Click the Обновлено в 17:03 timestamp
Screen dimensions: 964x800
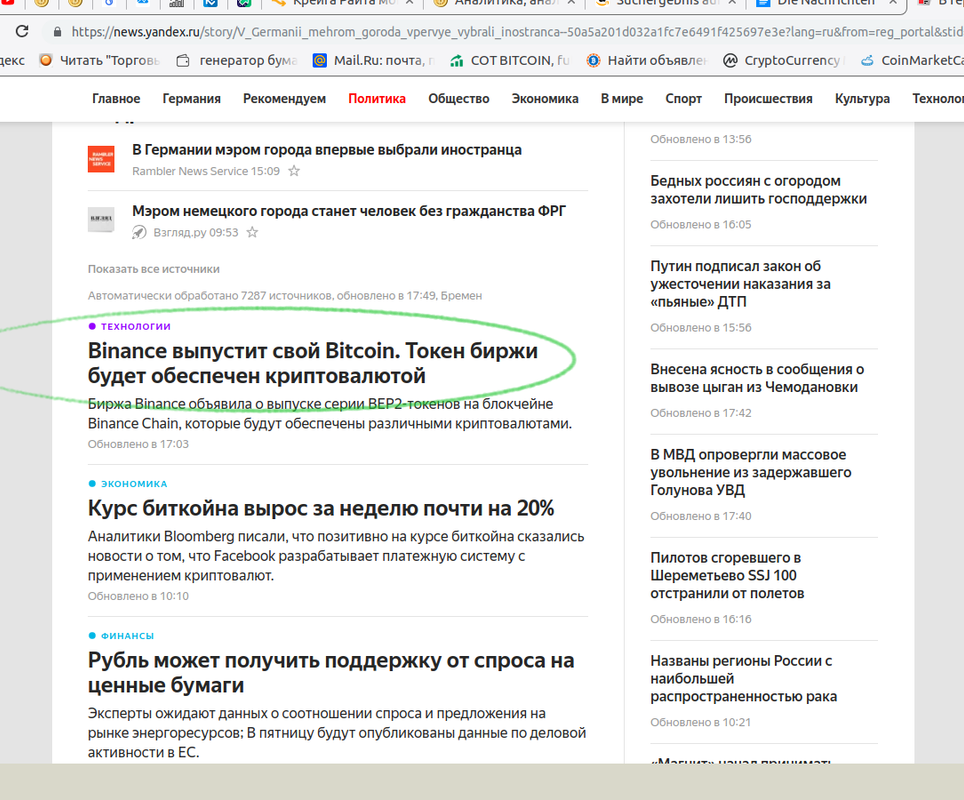138,444
